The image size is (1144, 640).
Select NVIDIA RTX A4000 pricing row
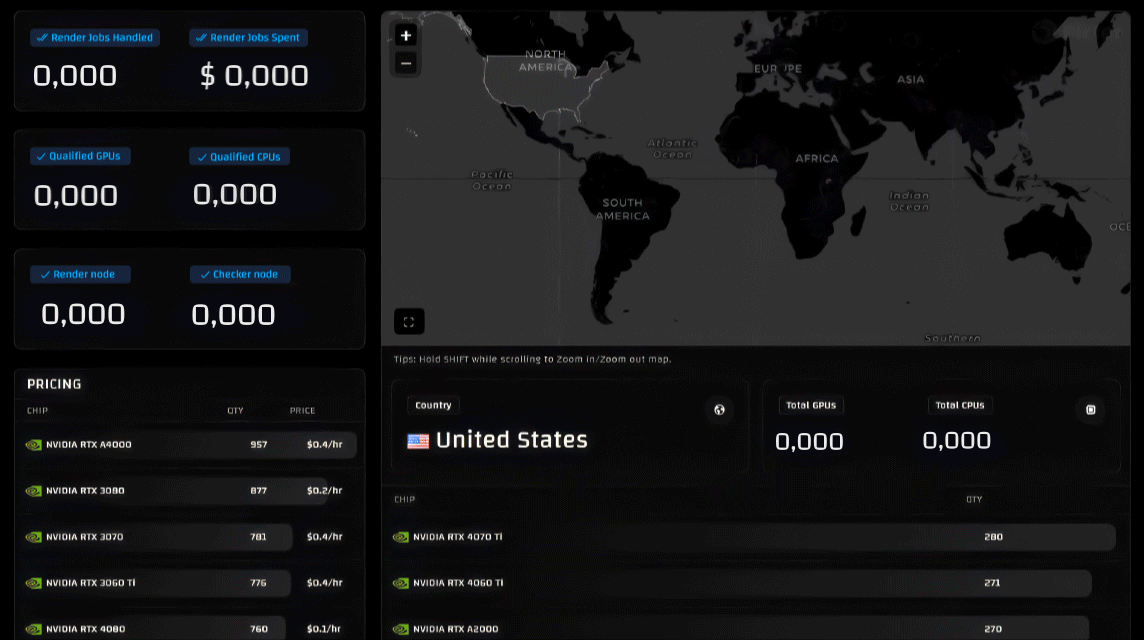[190, 444]
